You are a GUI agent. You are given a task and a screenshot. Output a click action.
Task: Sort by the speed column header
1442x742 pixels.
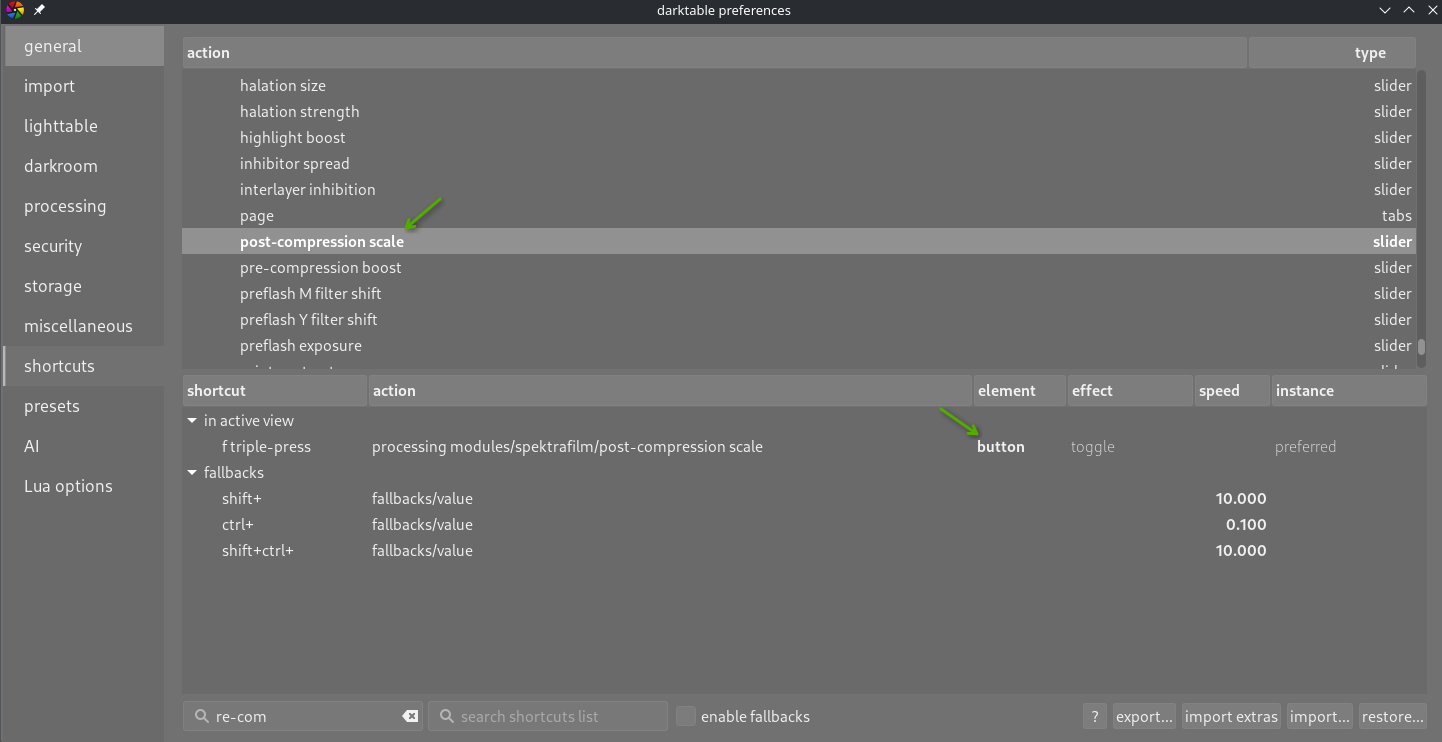pos(1232,391)
